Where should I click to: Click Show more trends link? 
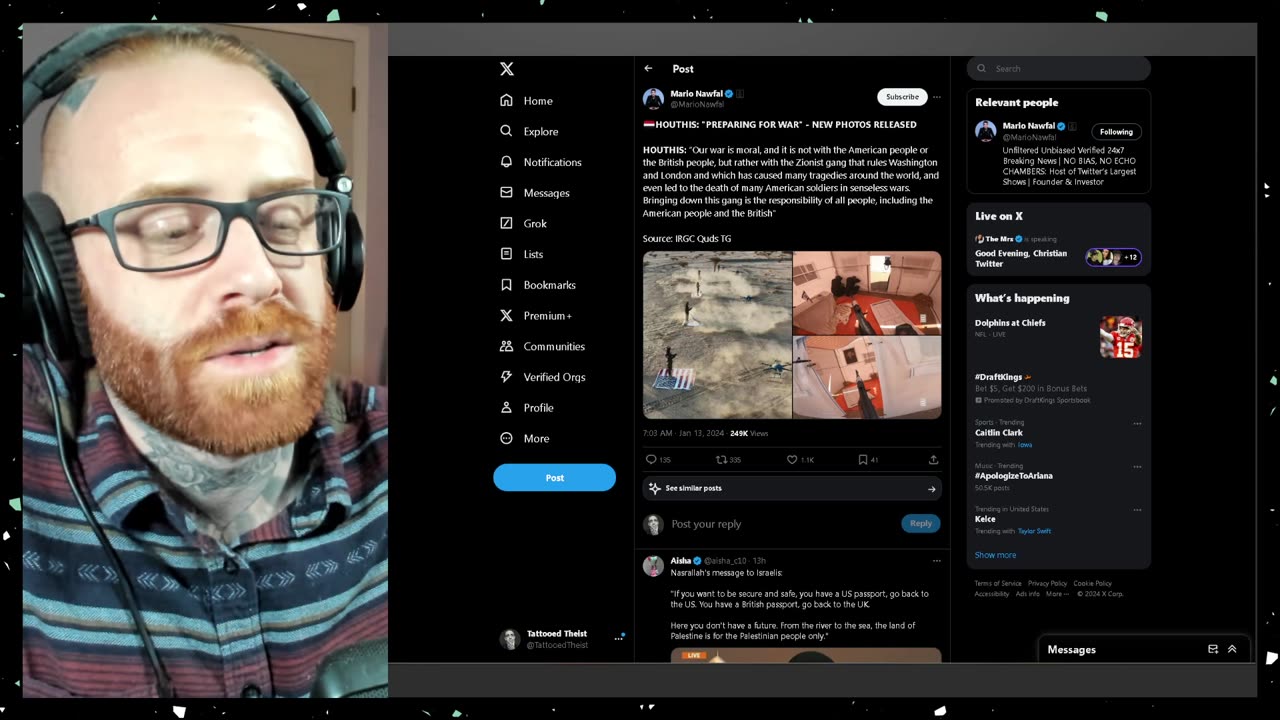[995, 555]
